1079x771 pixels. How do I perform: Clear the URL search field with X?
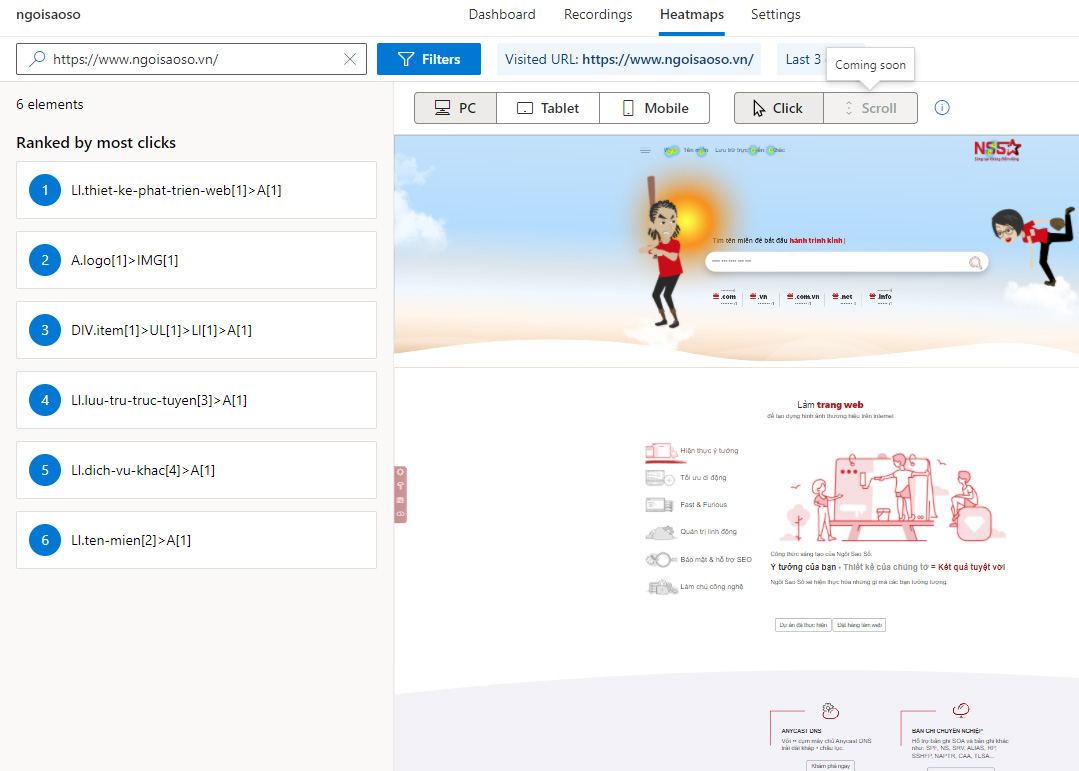click(350, 59)
